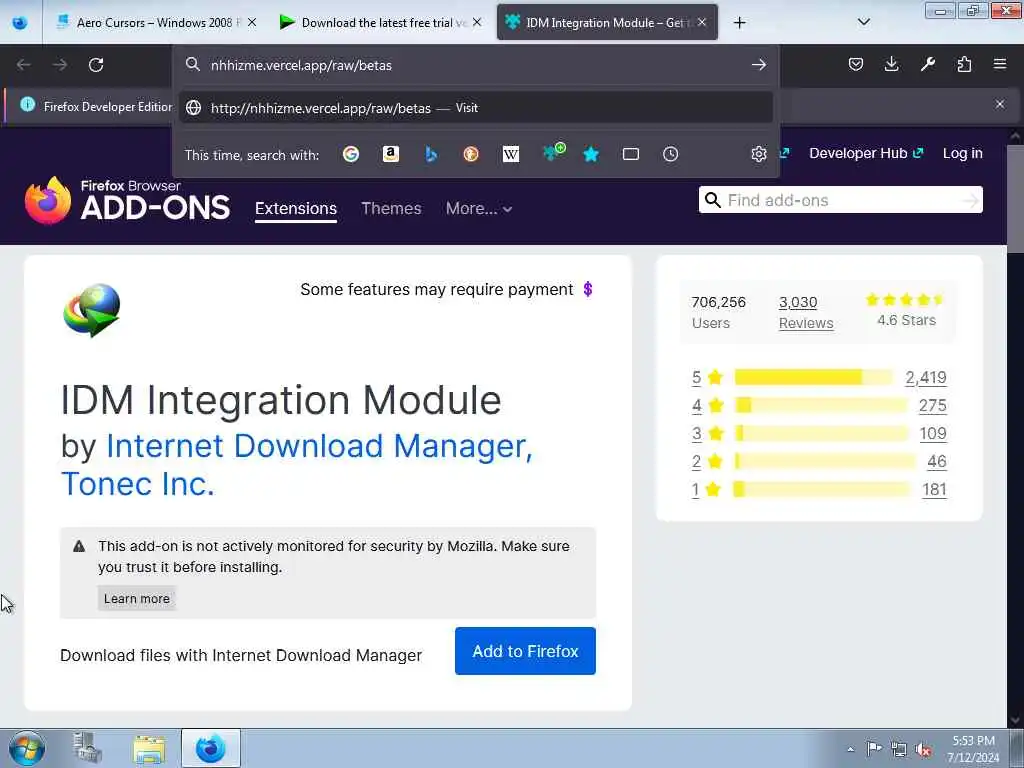Open developer tools wrench icon
Viewport: 1024px width, 768px height.
(927, 64)
